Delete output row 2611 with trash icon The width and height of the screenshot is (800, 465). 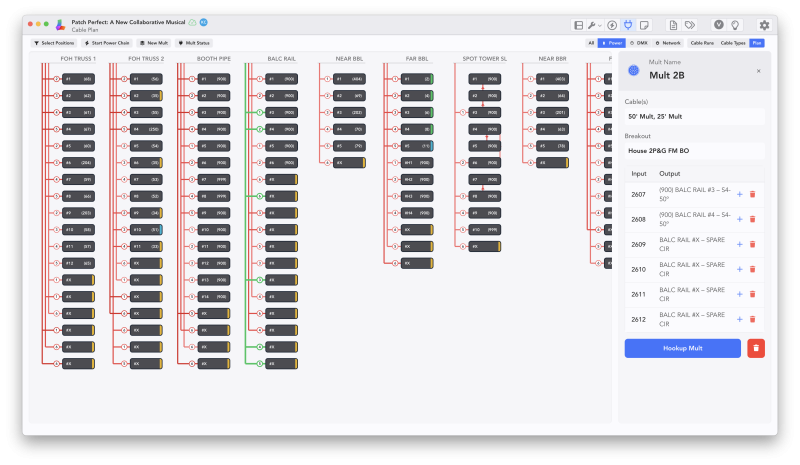tap(752, 295)
